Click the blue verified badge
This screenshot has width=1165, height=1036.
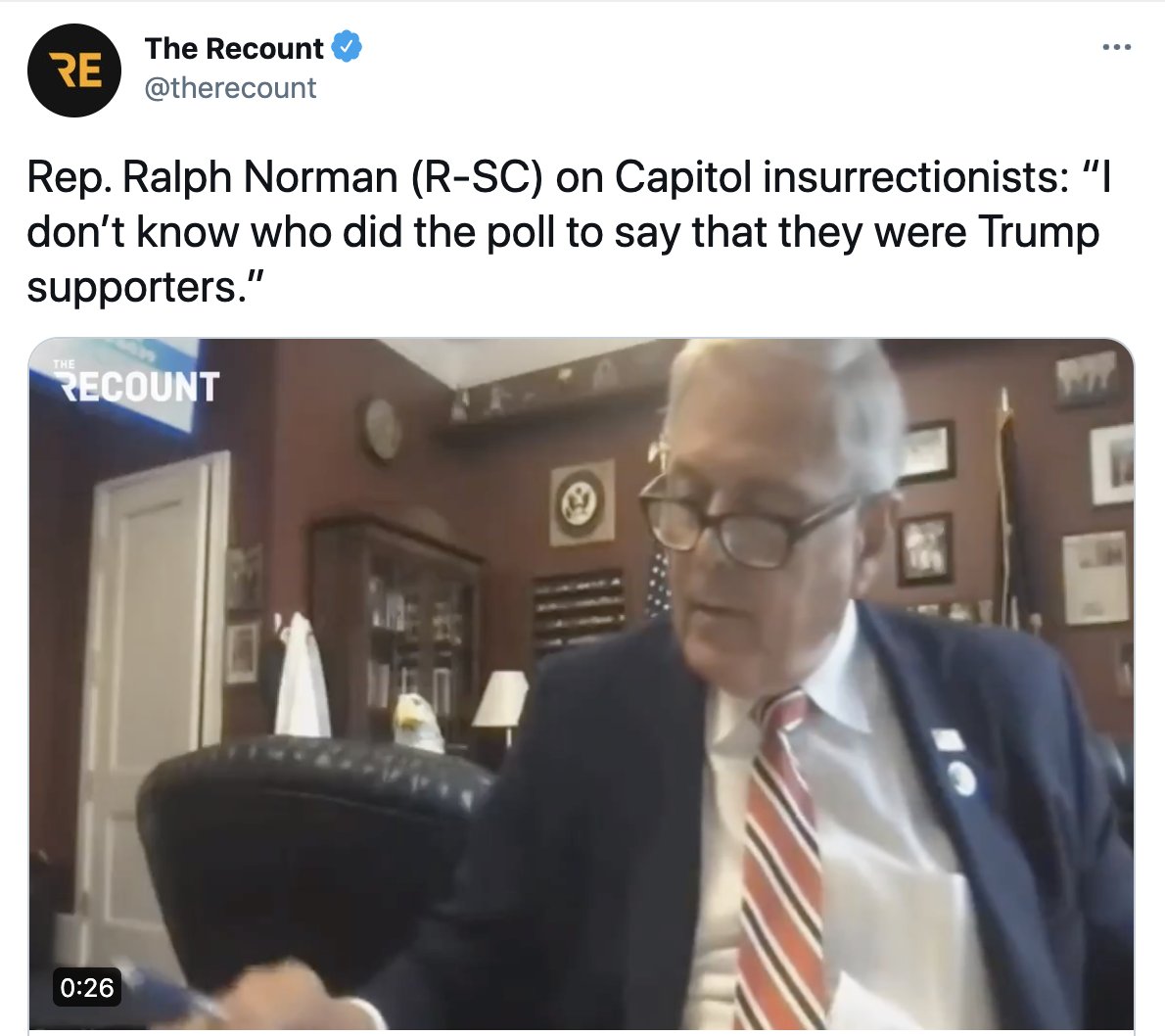[x=347, y=47]
